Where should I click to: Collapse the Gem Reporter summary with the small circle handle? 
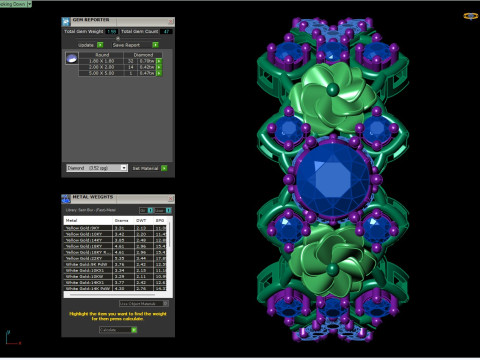pos(117,38)
